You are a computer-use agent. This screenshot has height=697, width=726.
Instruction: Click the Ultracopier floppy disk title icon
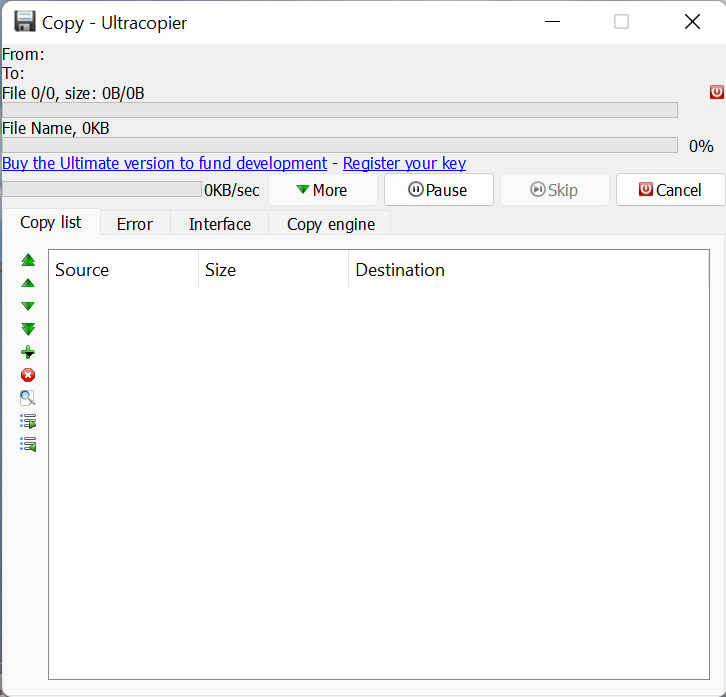point(25,22)
